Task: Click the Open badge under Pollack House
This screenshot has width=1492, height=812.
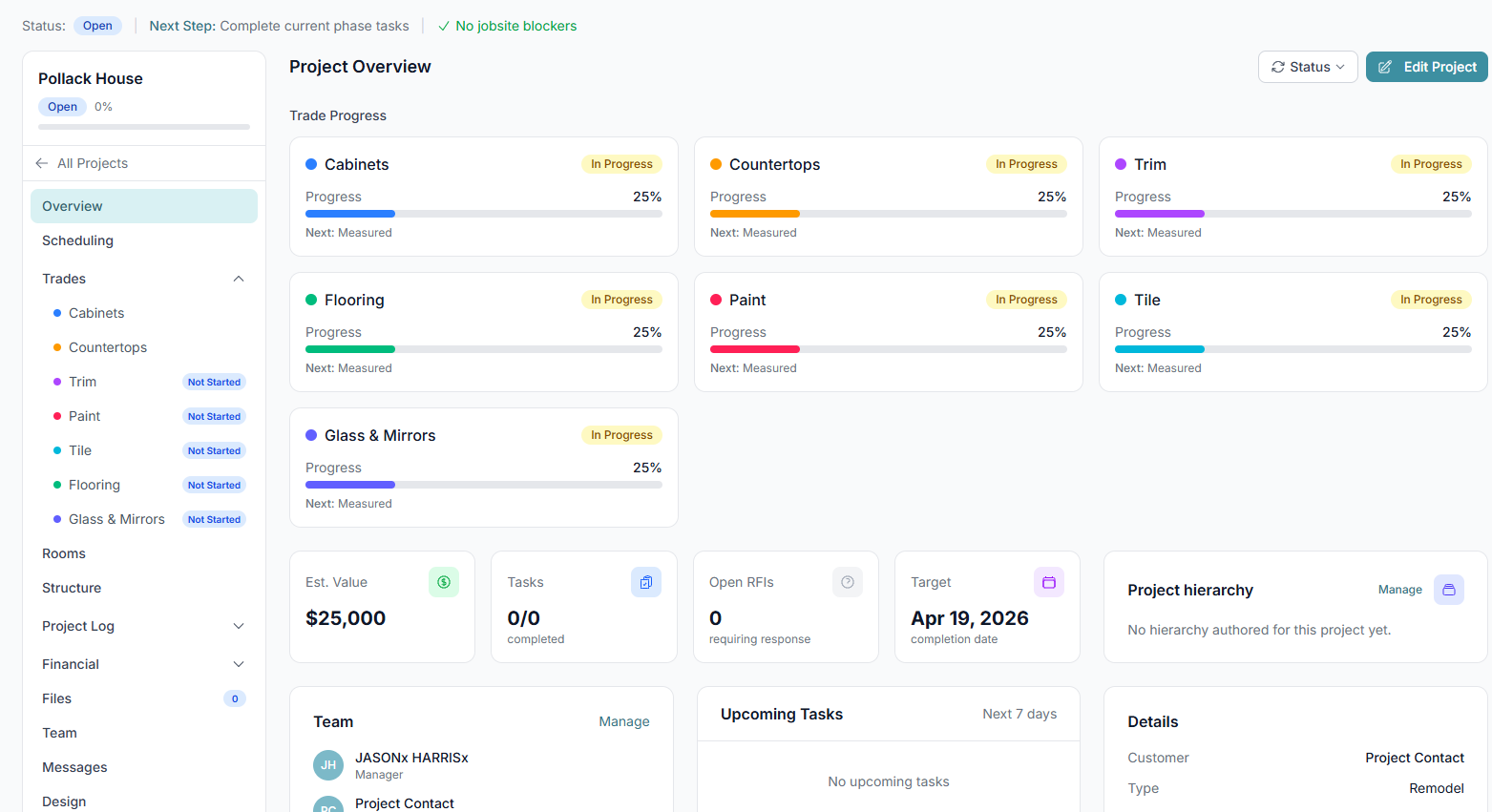Action: (x=63, y=107)
